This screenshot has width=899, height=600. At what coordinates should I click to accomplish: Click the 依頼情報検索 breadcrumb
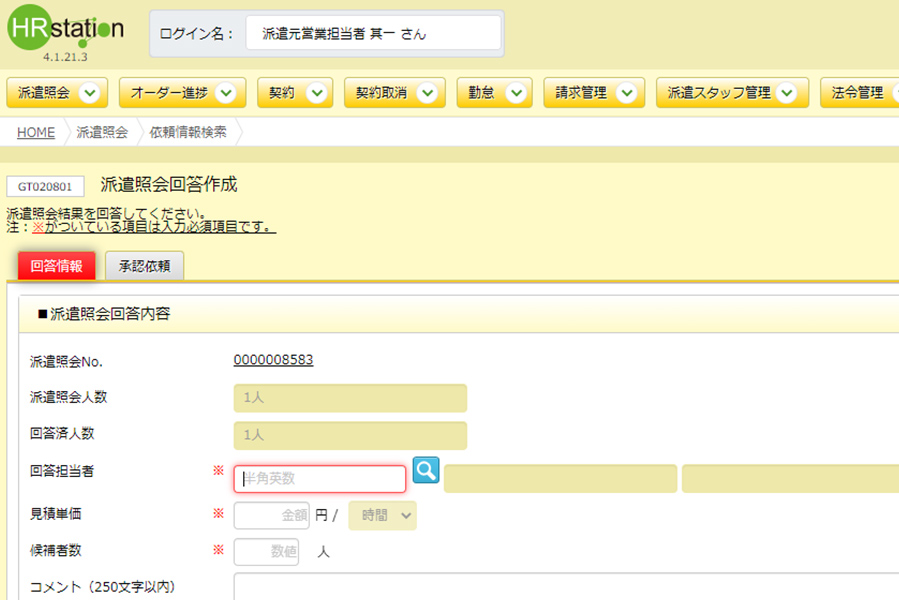pyautogui.click(x=188, y=133)
